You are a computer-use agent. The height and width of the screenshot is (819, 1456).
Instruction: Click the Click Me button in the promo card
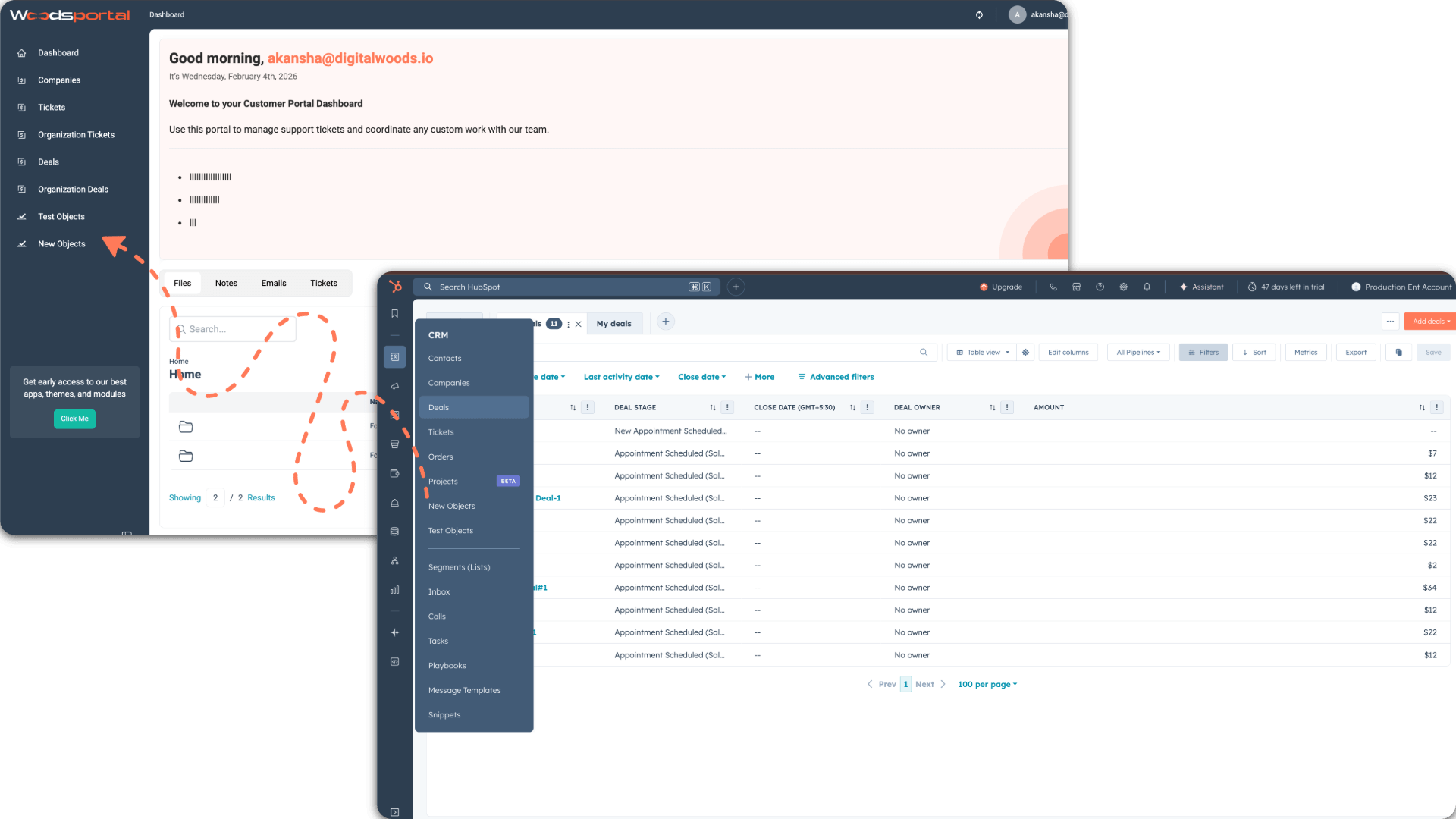point(74,419)
